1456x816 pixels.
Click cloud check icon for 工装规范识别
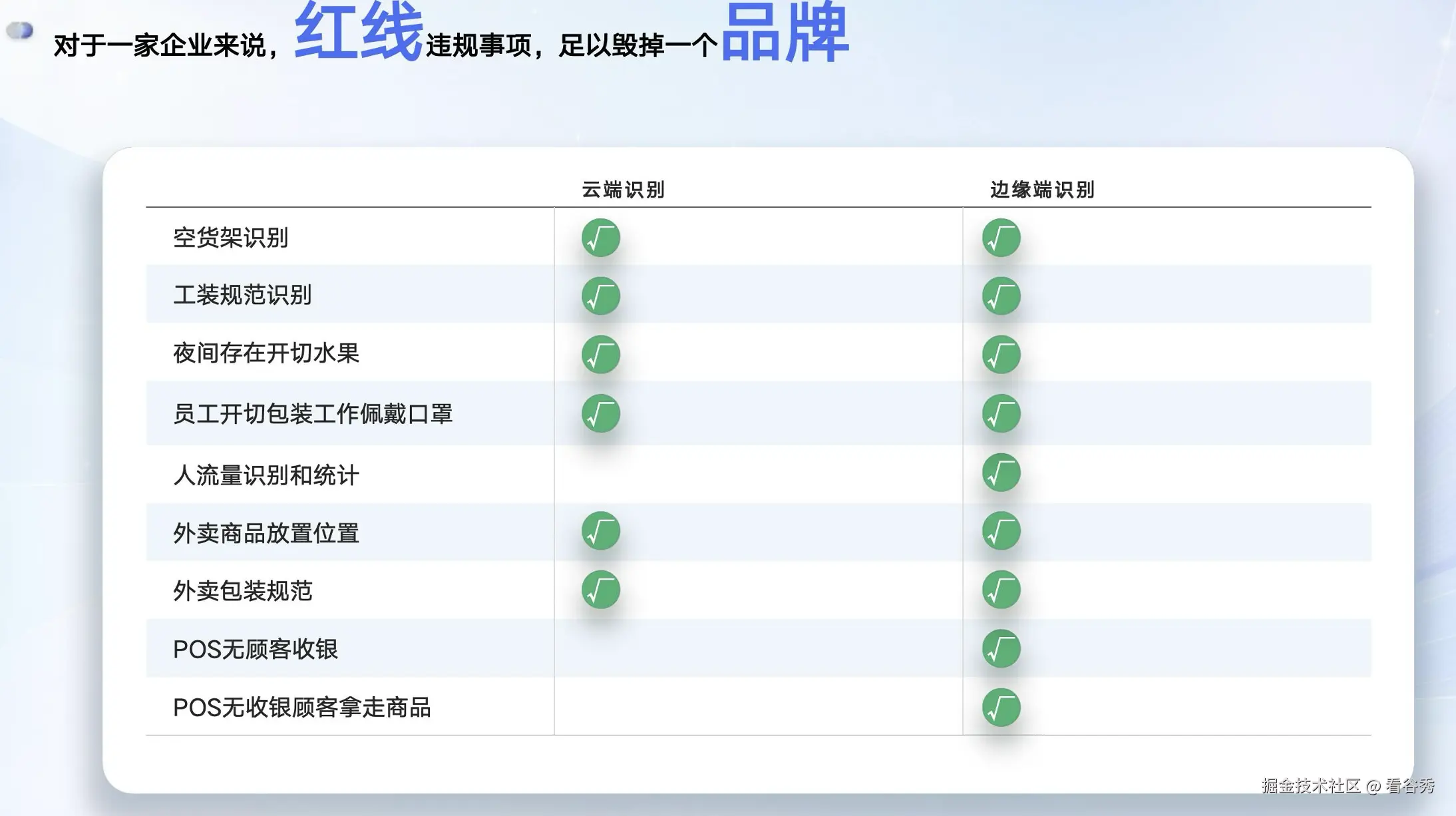601,296
